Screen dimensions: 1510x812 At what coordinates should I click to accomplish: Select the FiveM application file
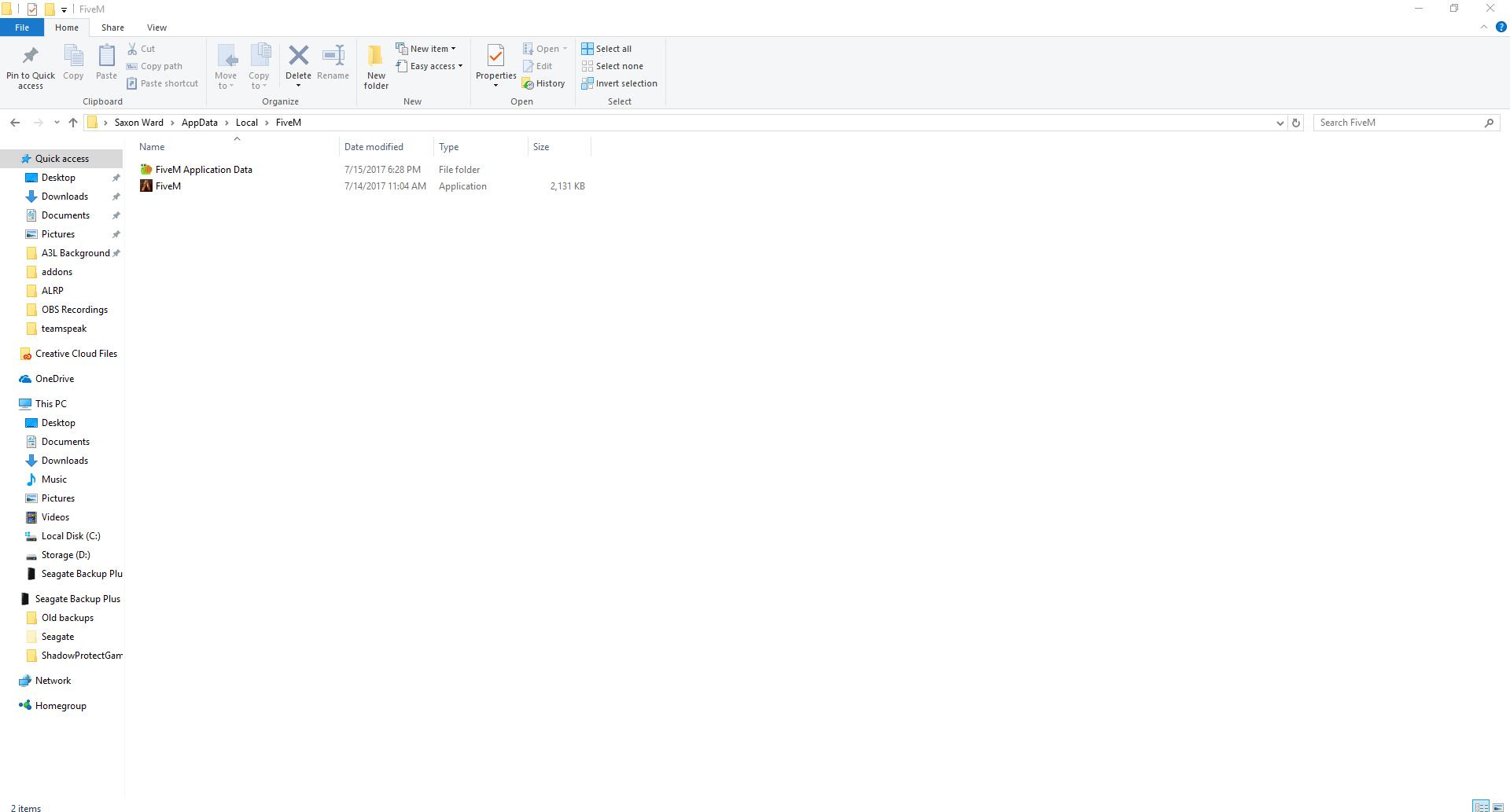click(x=168, y=186)
